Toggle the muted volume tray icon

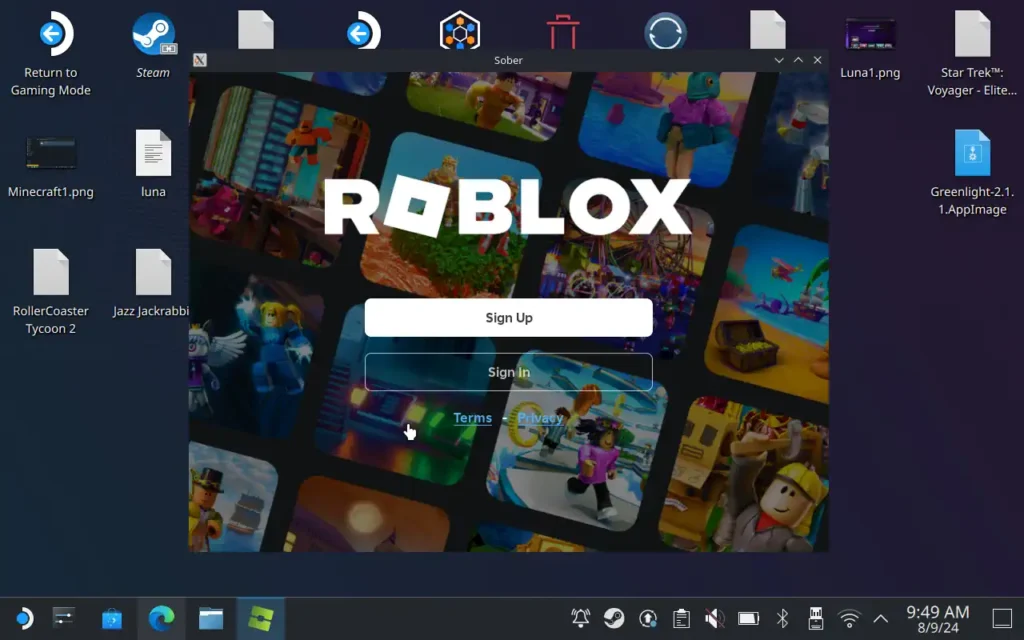715,618
